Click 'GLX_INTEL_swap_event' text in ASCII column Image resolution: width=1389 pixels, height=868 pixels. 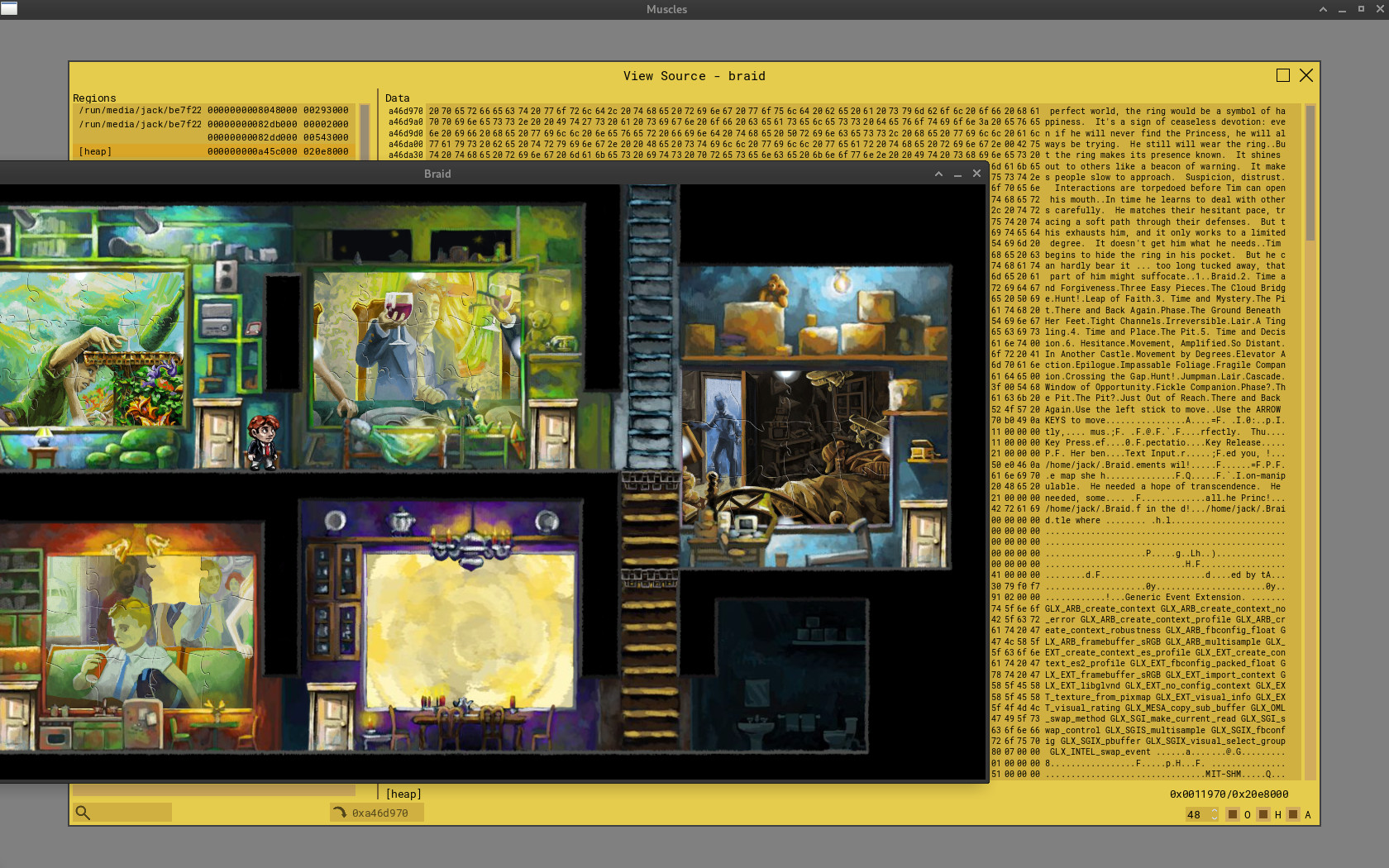[1100, 751]
